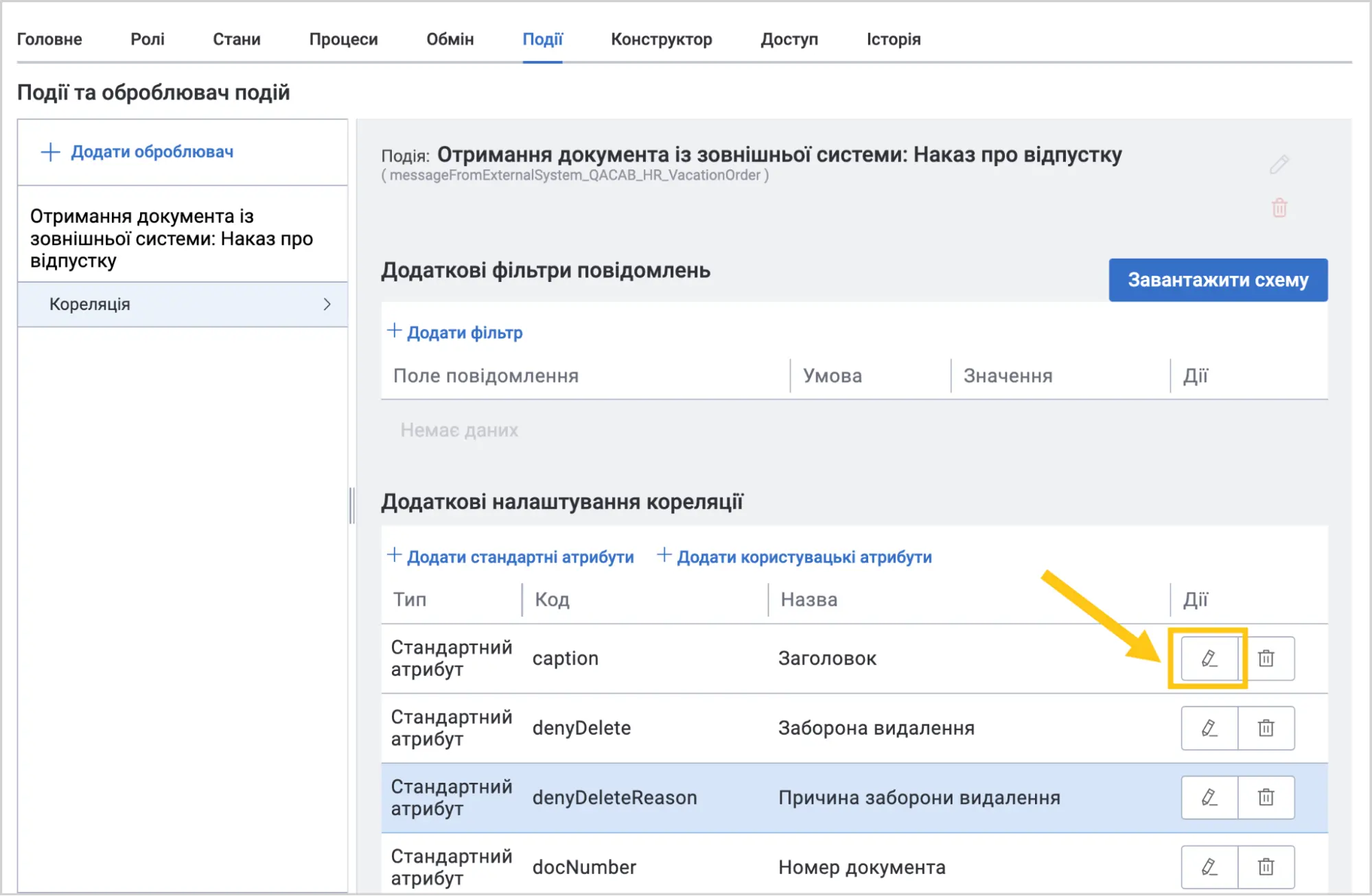Delete the caption attribute row
The height and width of the screenshot is (896, 1372).
1266,659
